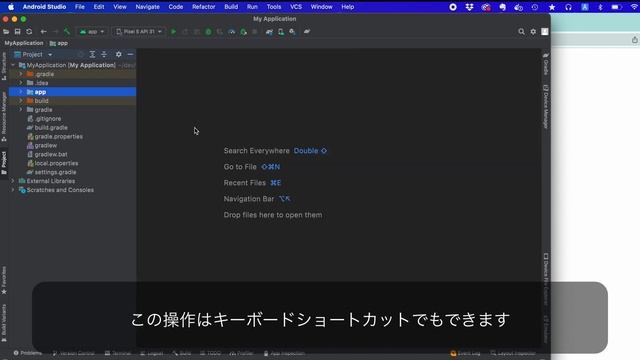The image size is (640, 360).
Task: Click Collapse All in Project panel header
Action: 104,54
